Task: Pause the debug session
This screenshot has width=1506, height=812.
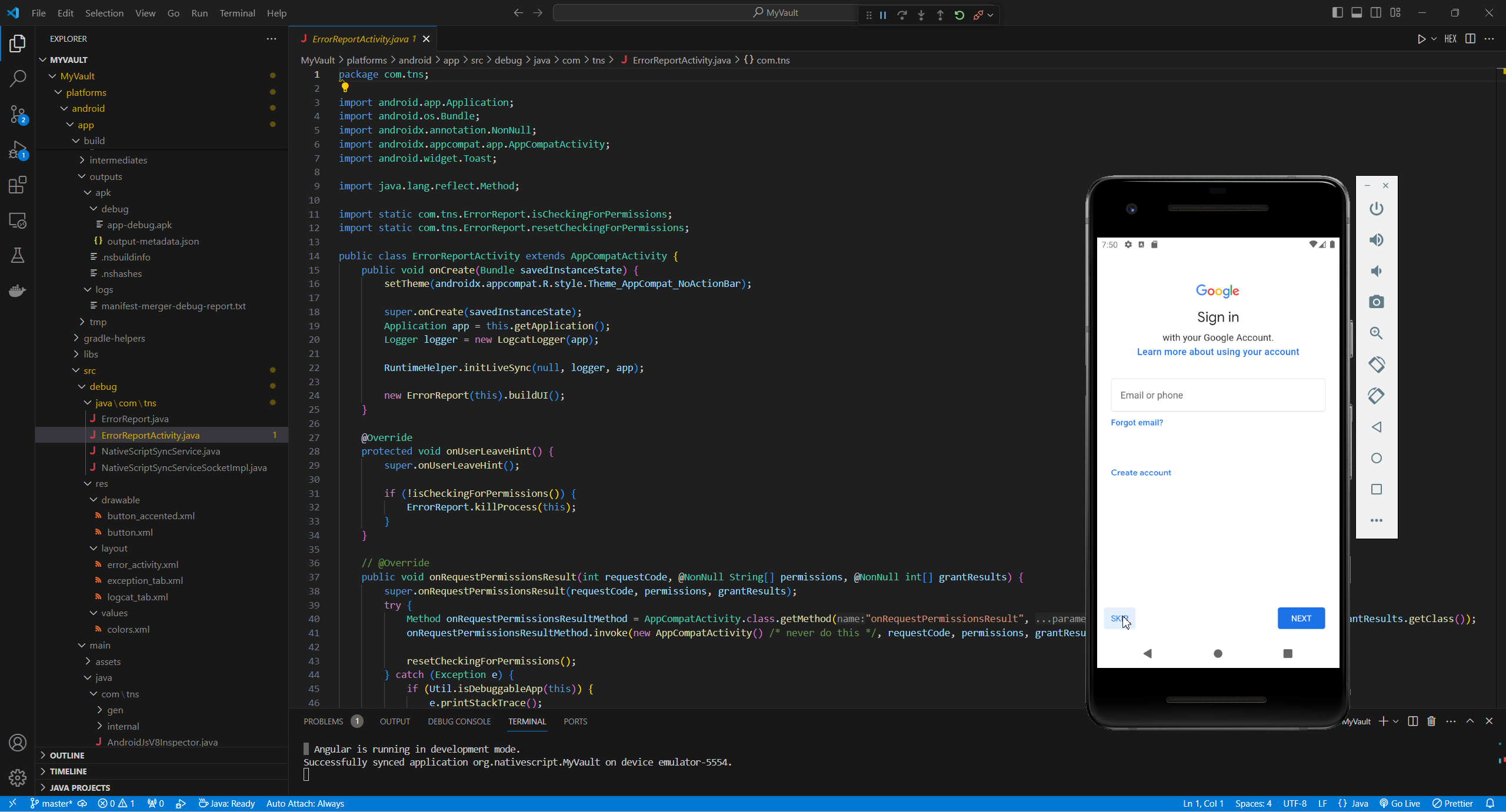Action: 883,15
